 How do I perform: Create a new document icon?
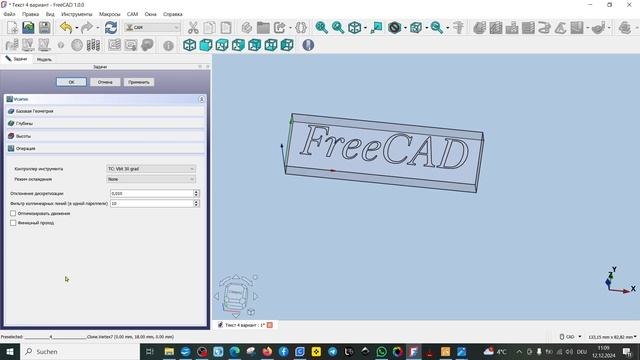click(x=12, y=28)
